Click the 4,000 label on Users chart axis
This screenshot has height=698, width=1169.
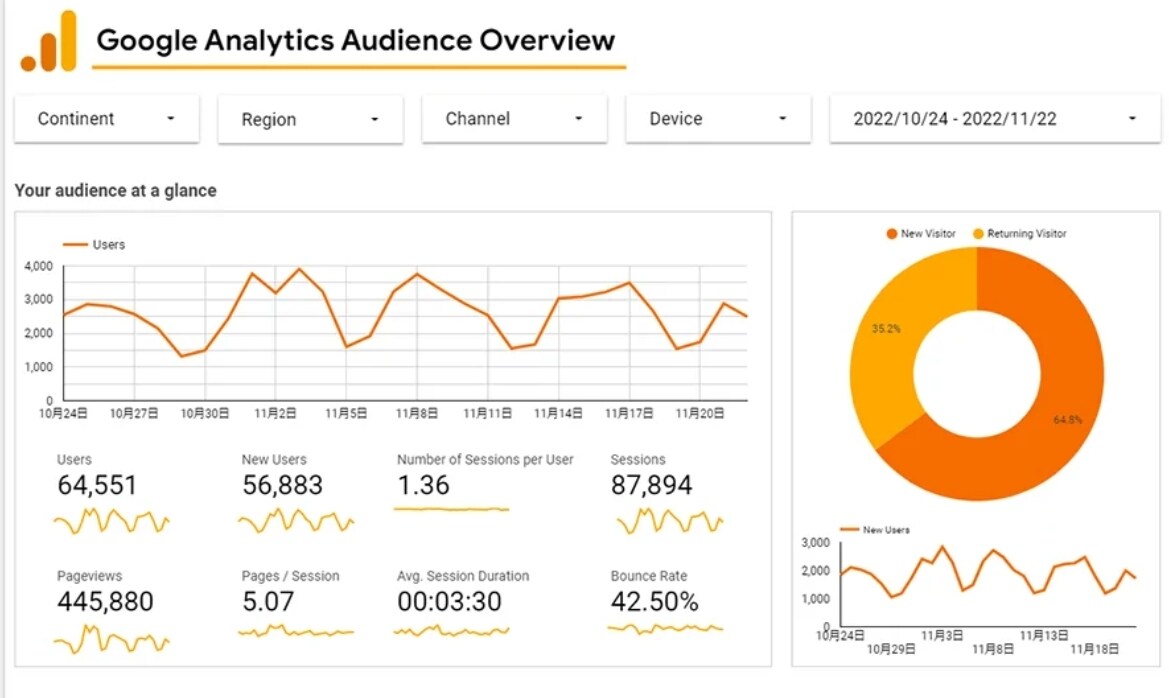tap(38, 266)
